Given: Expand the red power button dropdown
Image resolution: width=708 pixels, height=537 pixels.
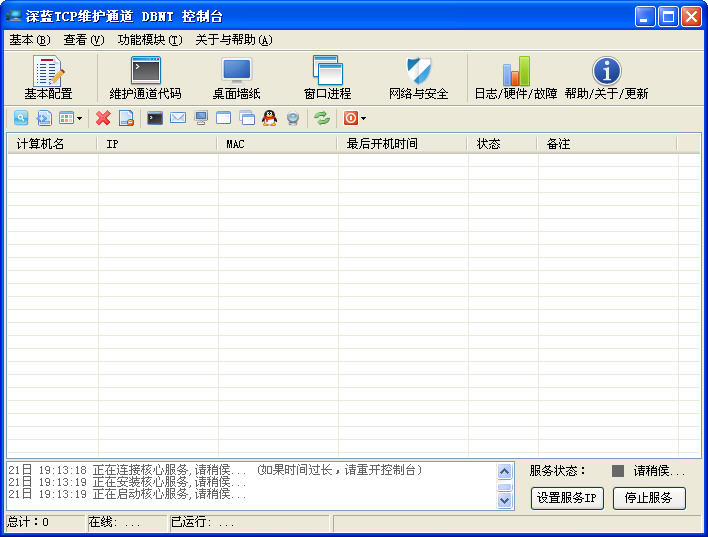Looking at the screenshot, I should tap(363, 118).
